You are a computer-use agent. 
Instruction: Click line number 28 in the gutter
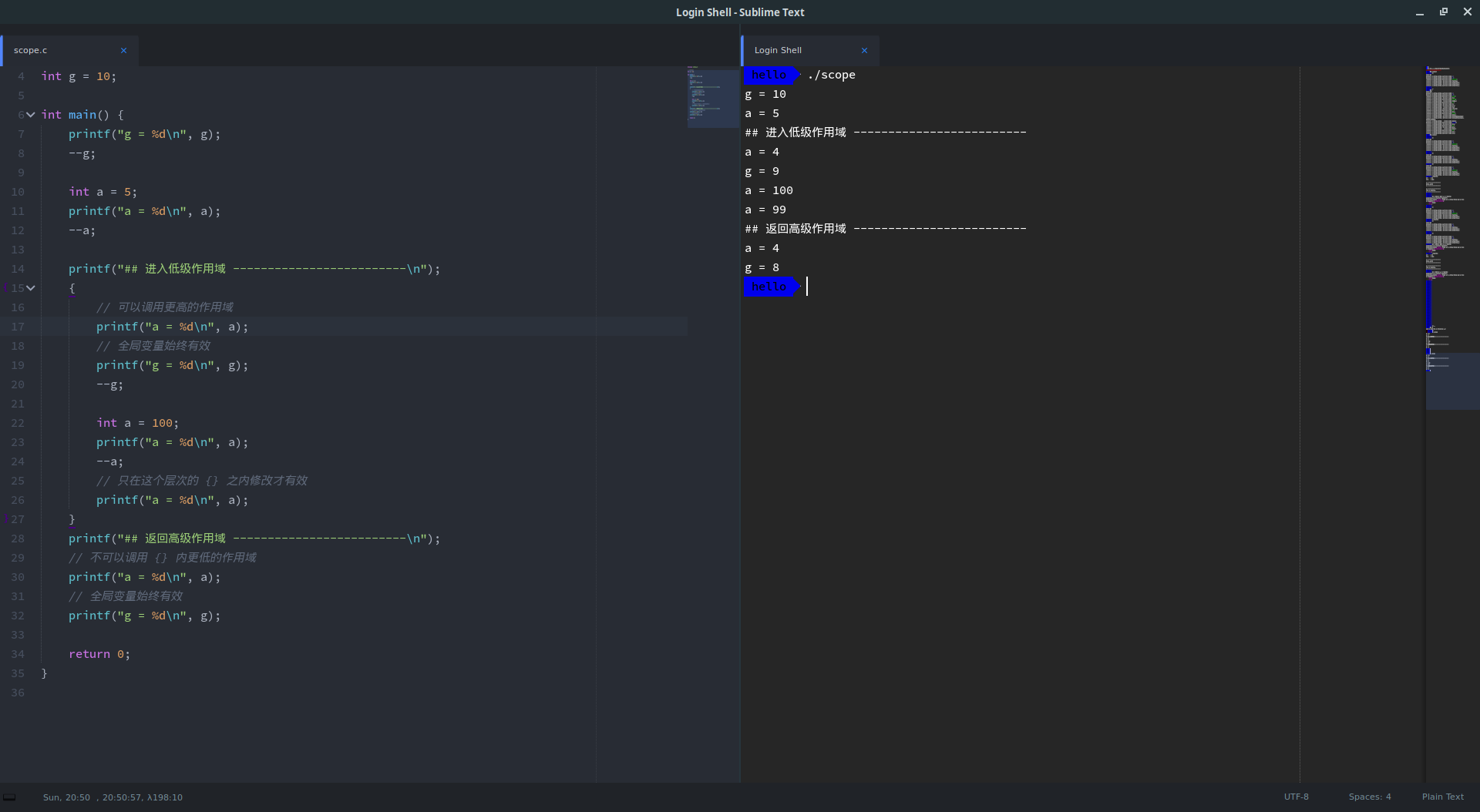[18, 539]
